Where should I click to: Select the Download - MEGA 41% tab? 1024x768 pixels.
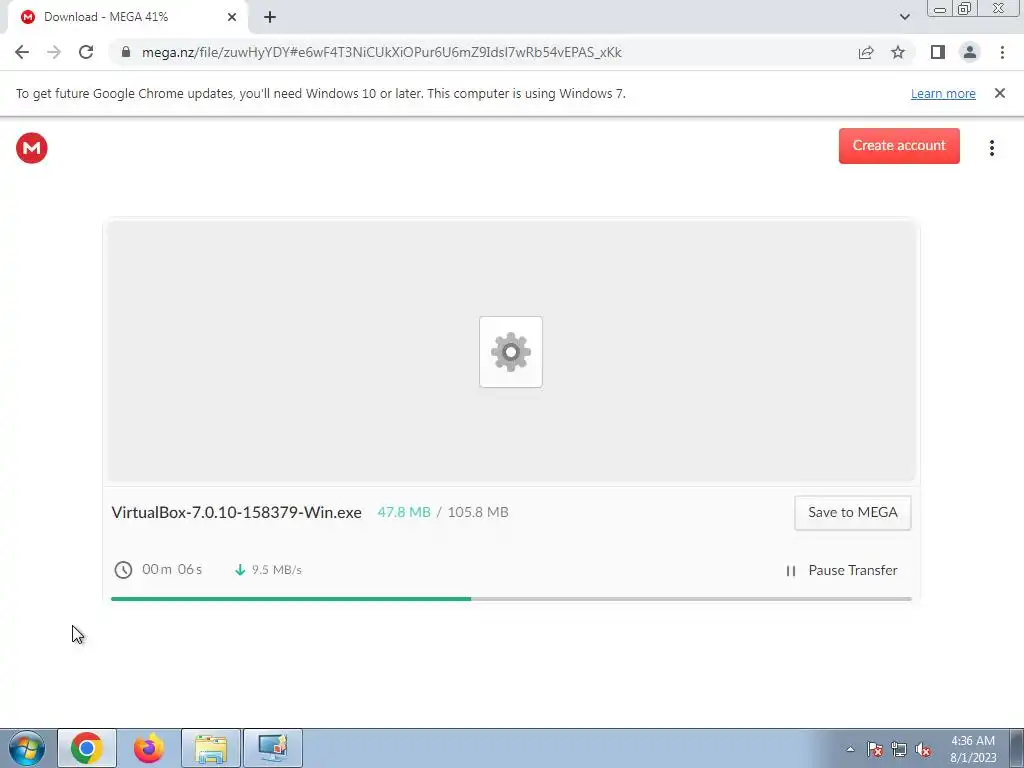tap(127, 17)
